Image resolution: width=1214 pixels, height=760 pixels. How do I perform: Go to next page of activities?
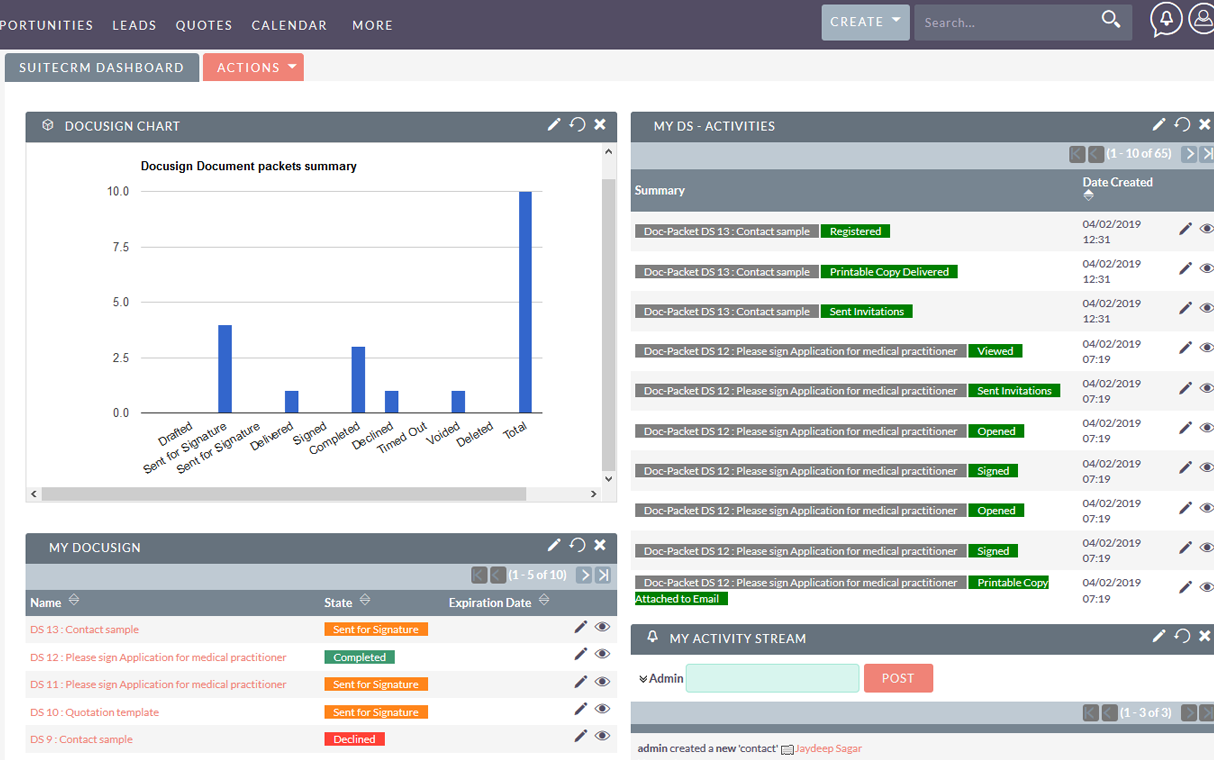[x=1189, y=154]
